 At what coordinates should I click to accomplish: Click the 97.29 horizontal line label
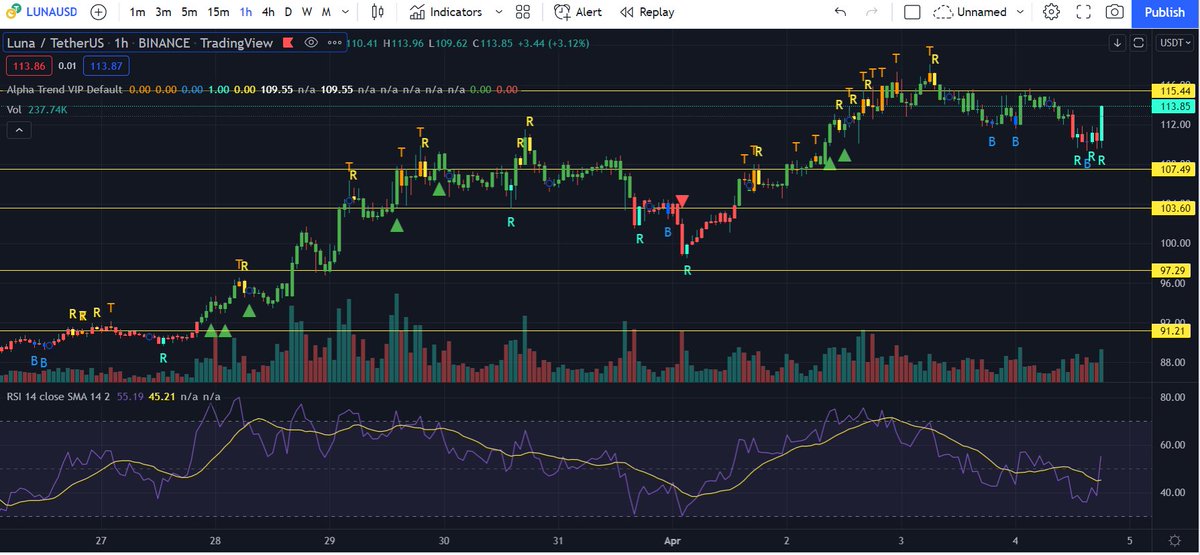pos(1173,271)
